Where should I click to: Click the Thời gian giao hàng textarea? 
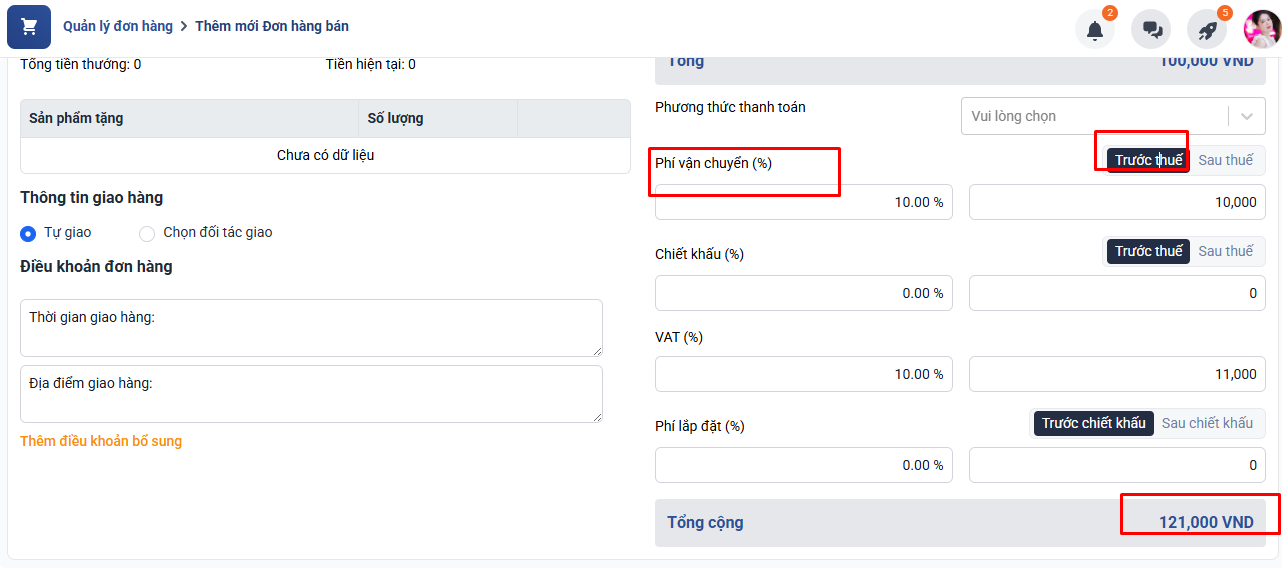(x=311, y=328)
